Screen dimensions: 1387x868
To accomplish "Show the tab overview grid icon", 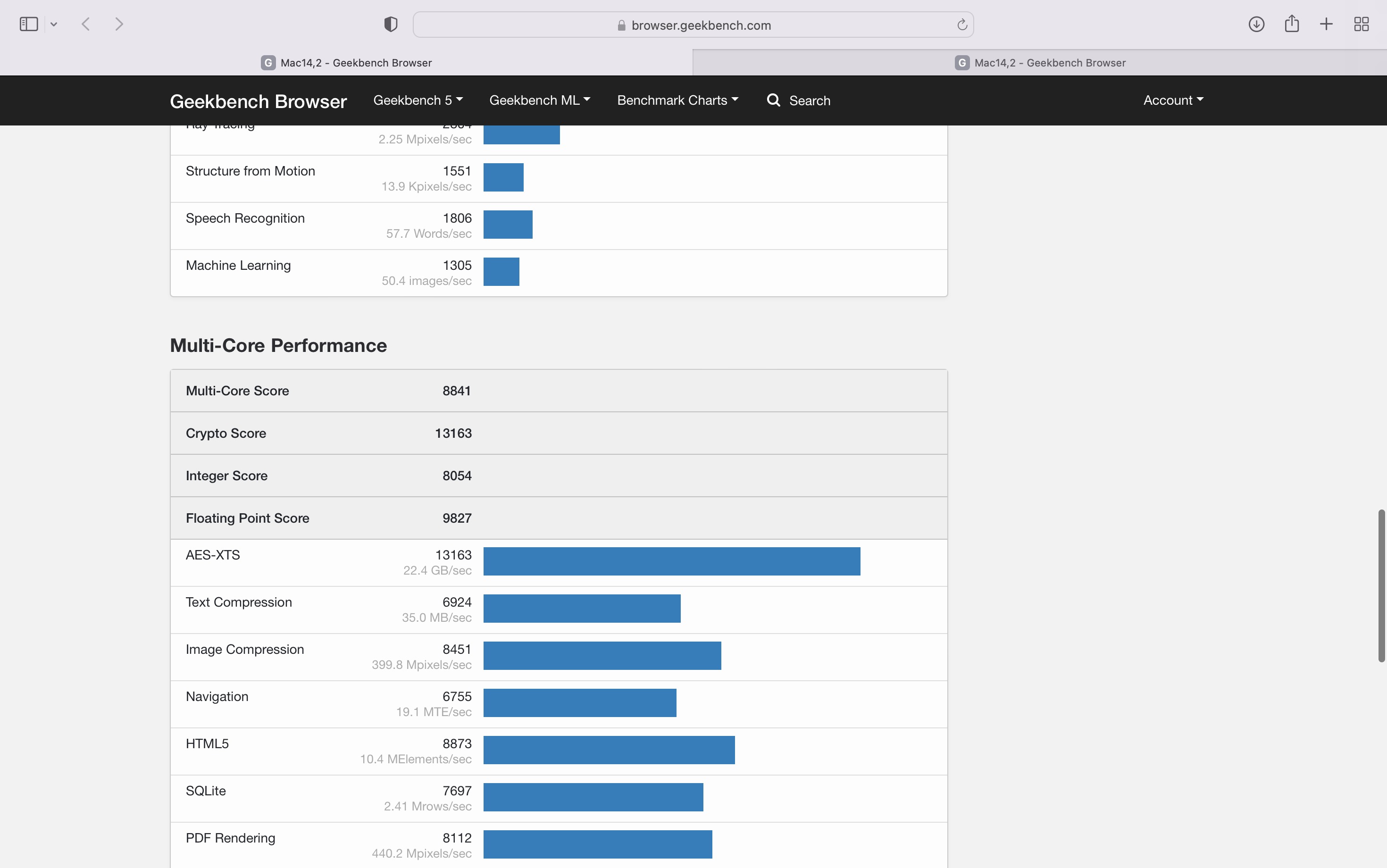I will click(1361, 24).
